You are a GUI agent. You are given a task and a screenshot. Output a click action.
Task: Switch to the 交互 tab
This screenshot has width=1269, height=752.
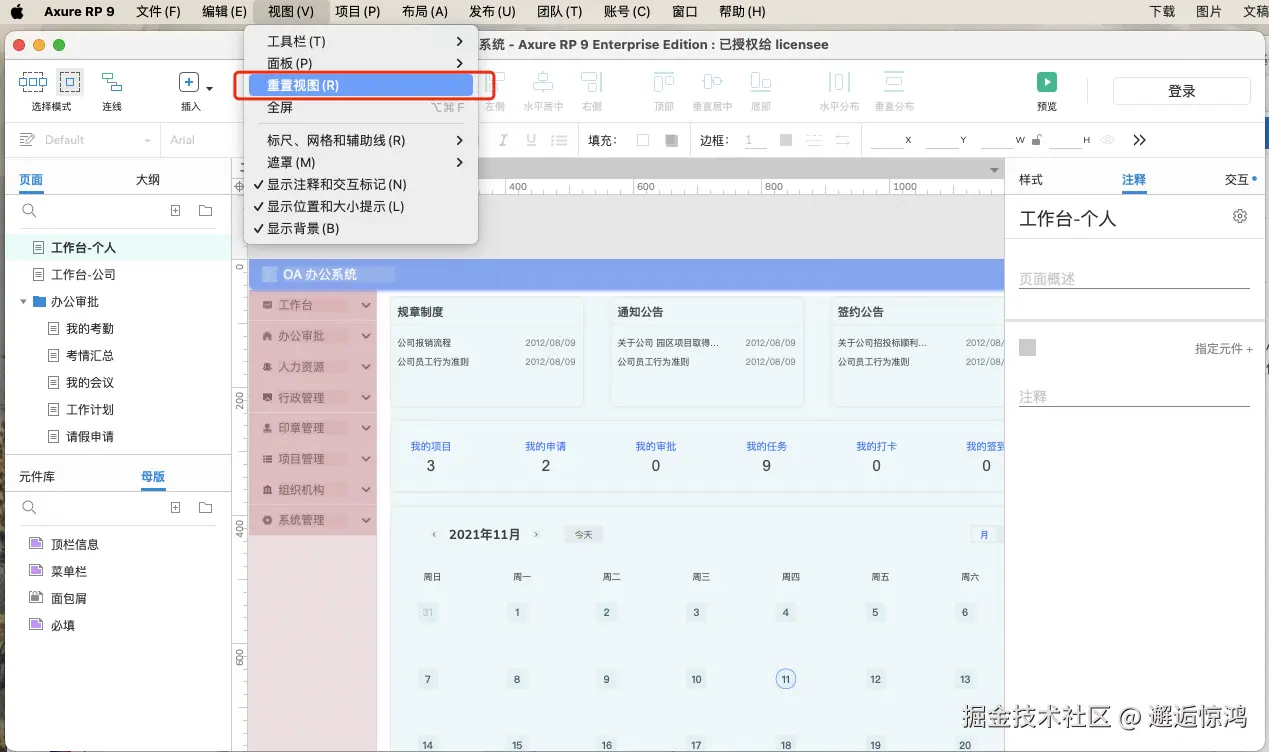(1237, 180)
